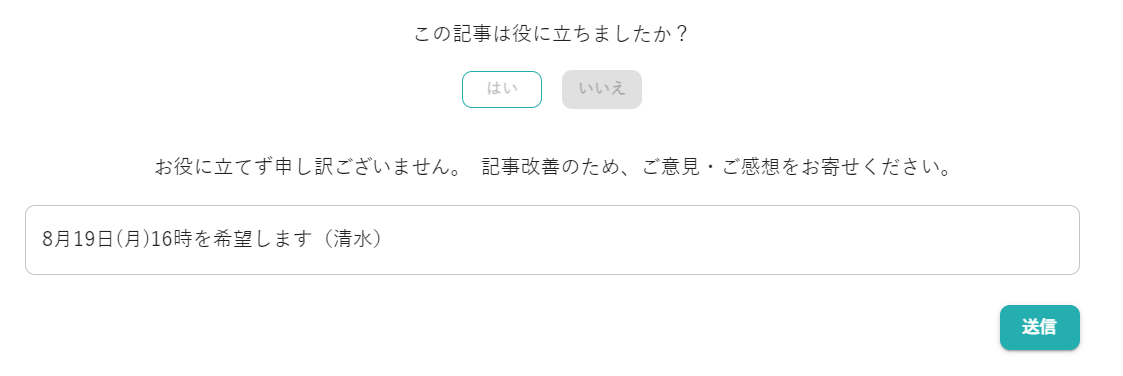Answer no to whether article was helpful
Image resolution: width=1123 pixels, height=376 pixels.
602,90
